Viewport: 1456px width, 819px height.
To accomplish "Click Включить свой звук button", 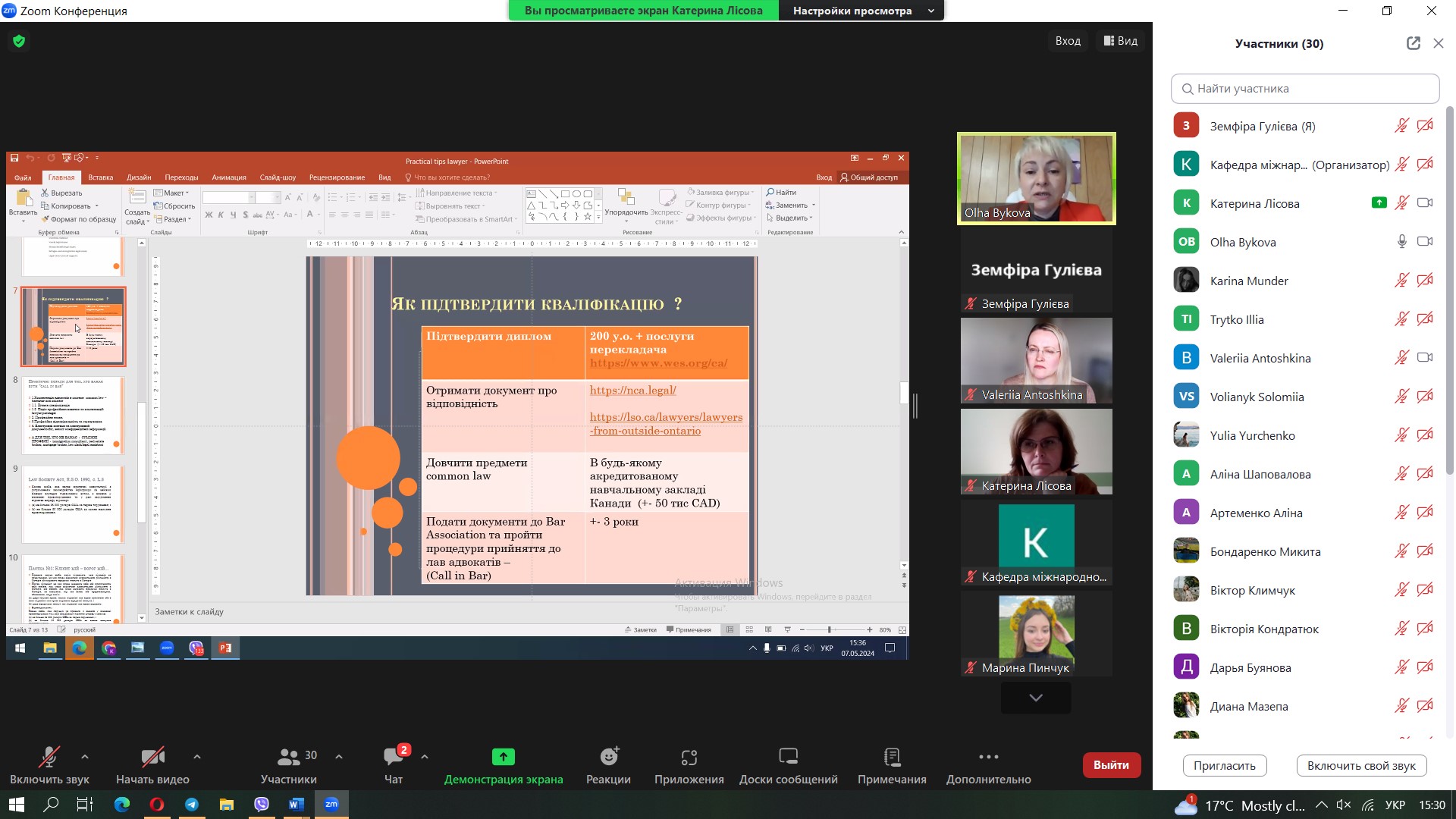I will tap(1361, 765).
